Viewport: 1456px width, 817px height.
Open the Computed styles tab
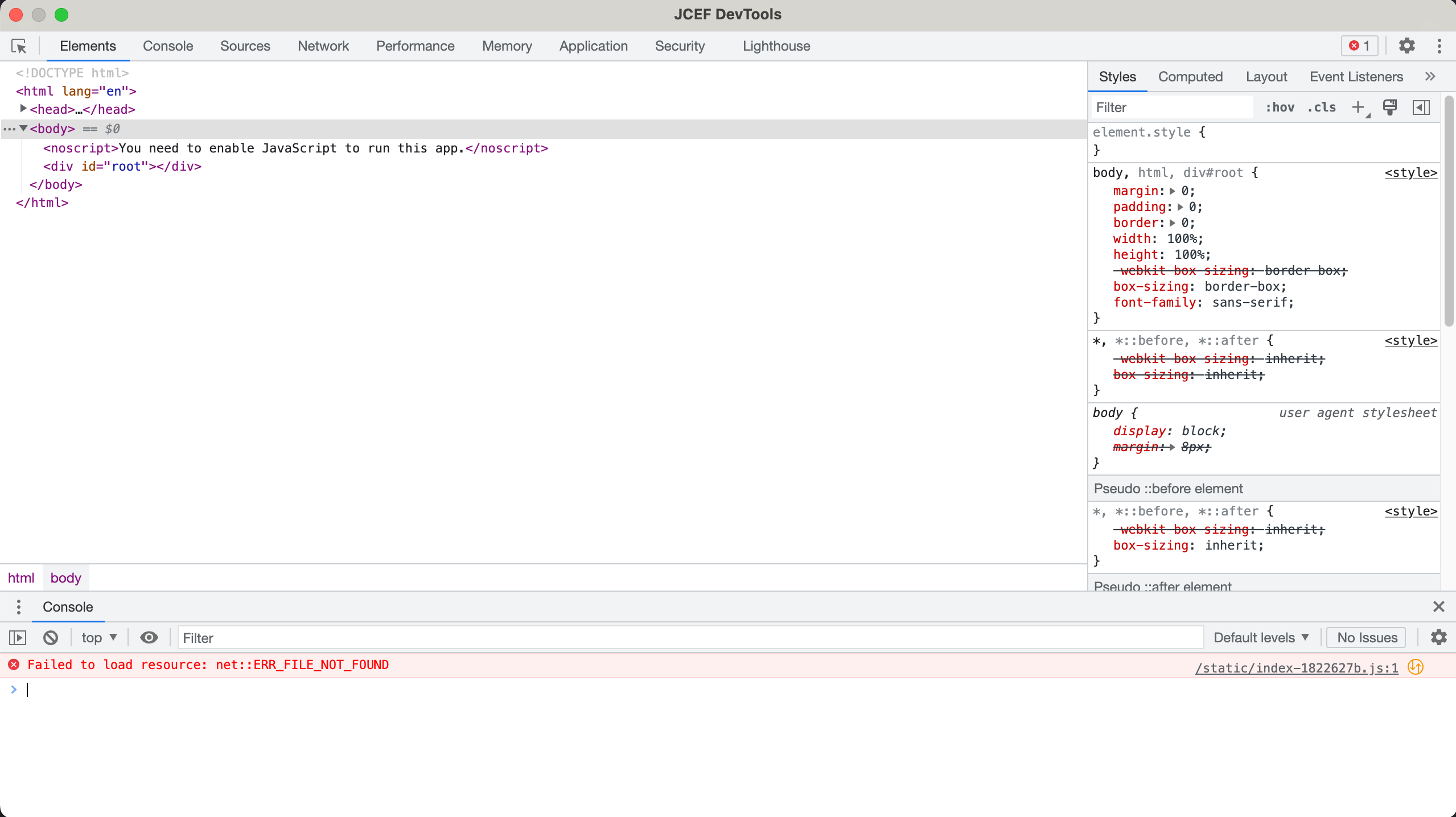coord(1190,76)
